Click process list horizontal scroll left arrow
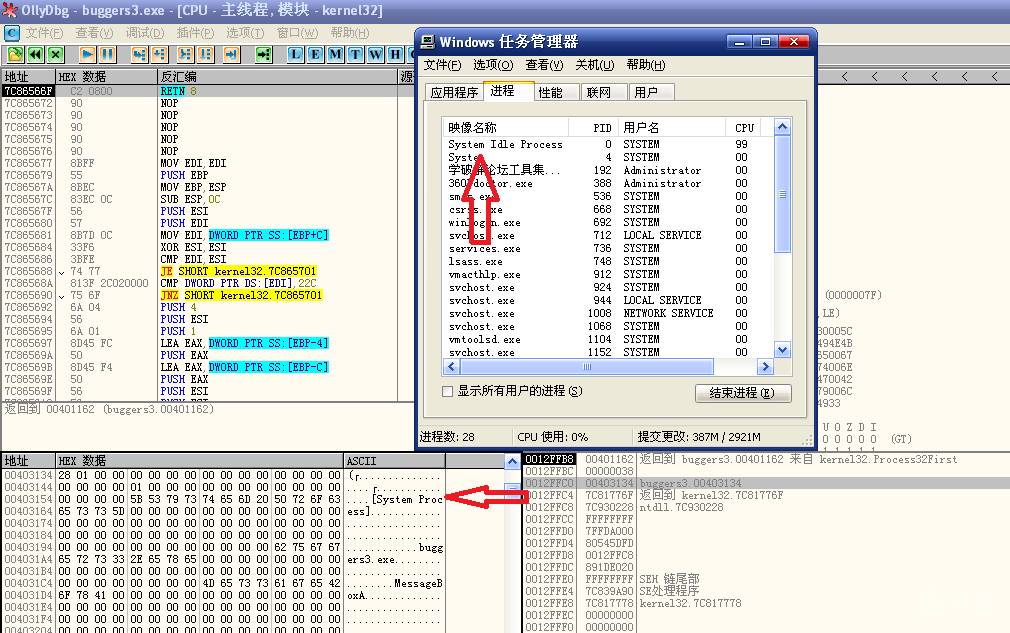The height and width of the screenshot is (633, 1010). [x=452, y=367]
